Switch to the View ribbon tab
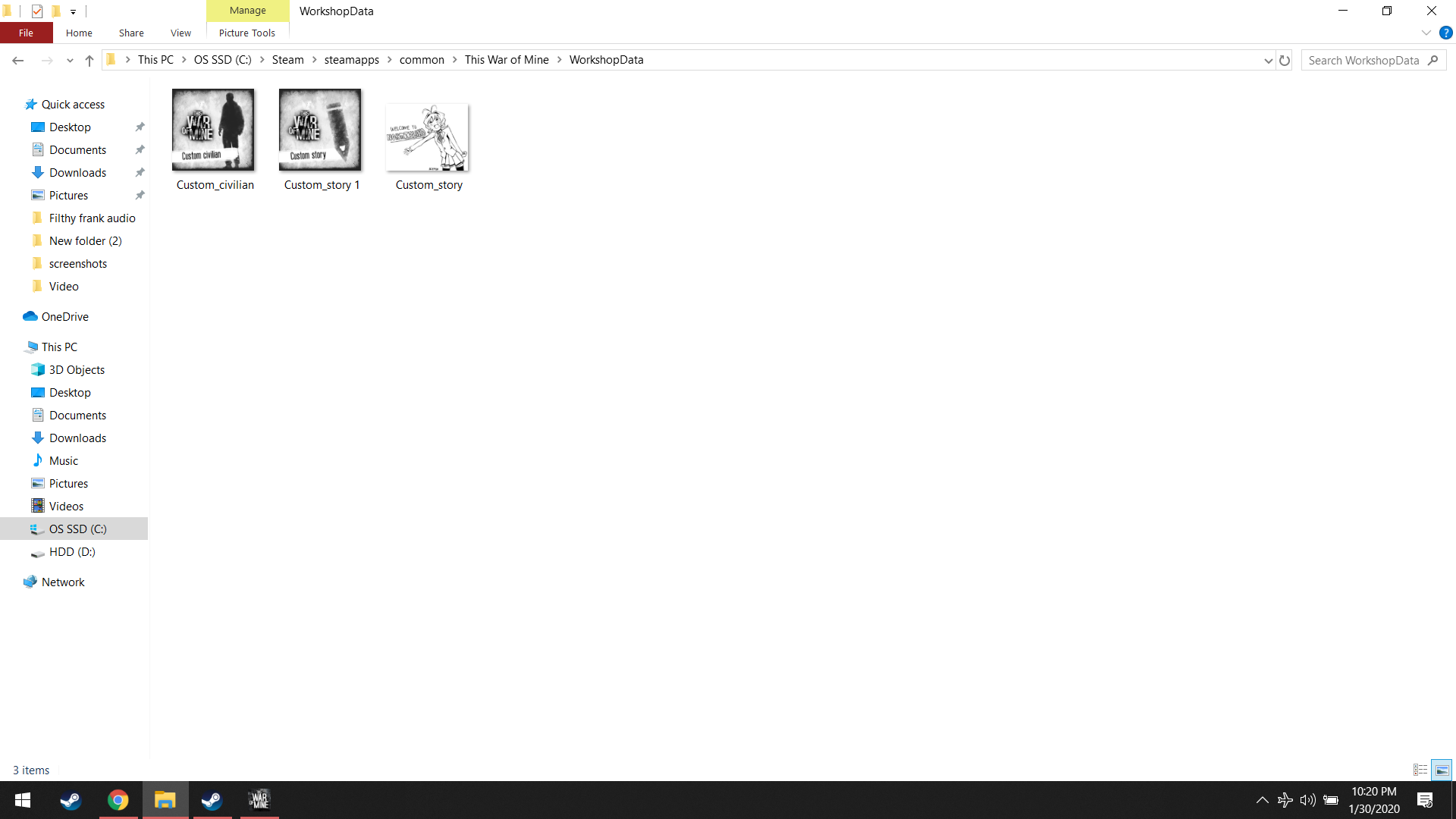The width and height of the screenshot is (1456, 819). 180,33
